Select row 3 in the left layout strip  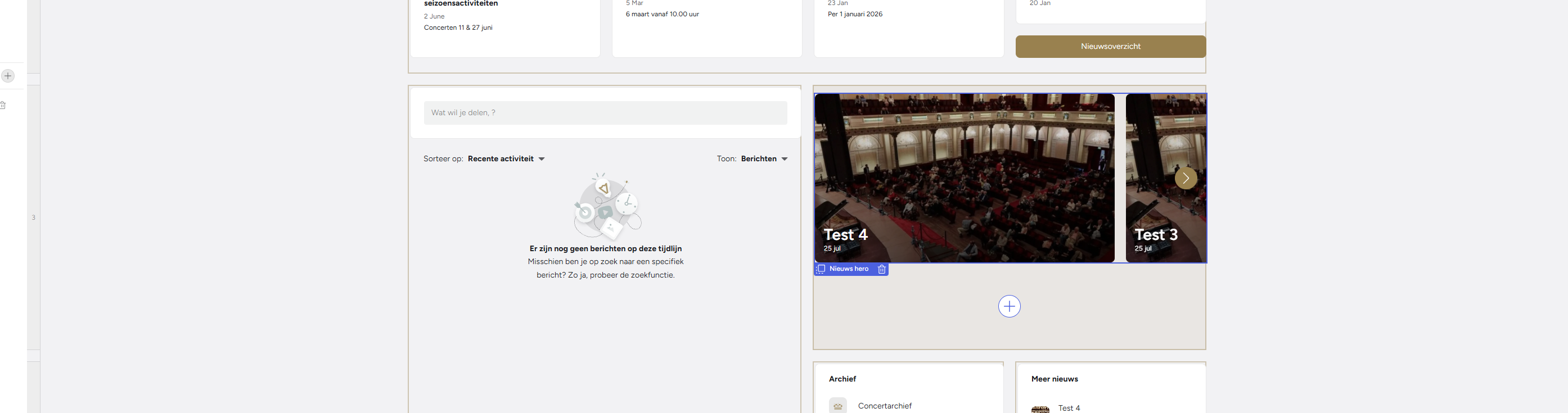(34, 218)
